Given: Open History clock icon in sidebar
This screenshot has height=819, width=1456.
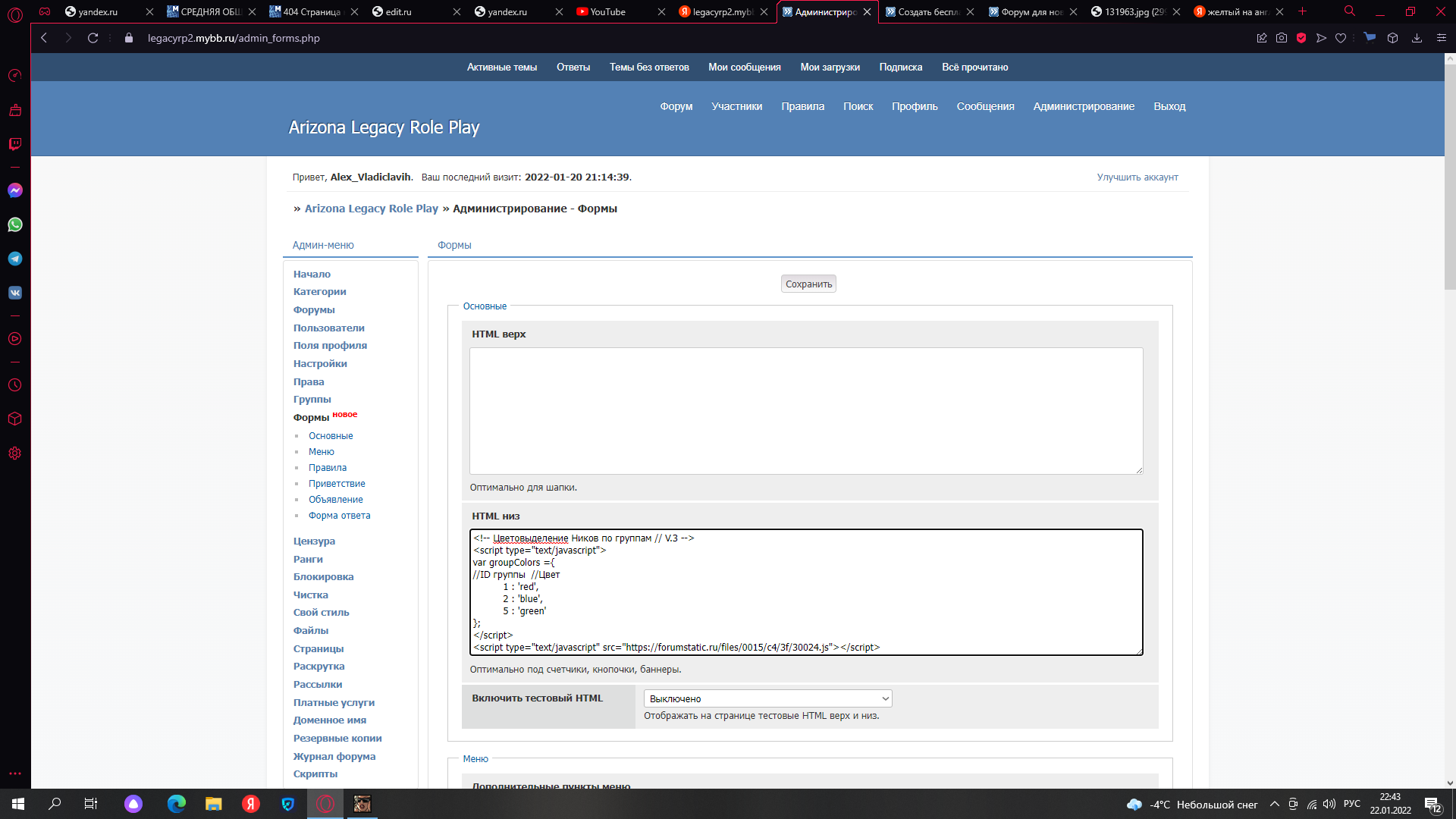Looking at the screenshot, I should pos(15,385).
